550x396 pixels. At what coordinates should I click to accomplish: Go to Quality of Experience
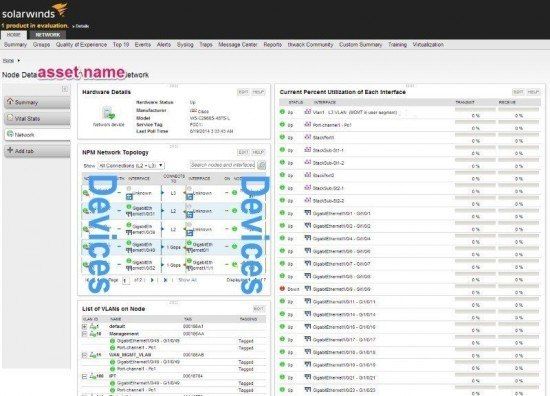[x=81, y=45]
